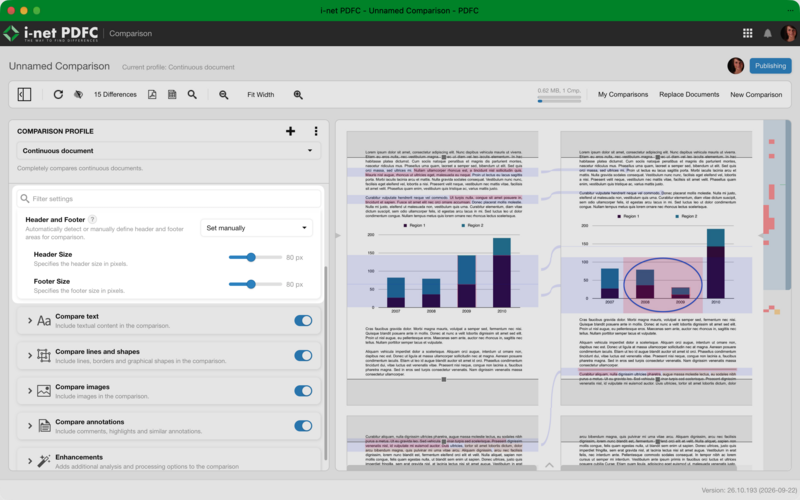Click the Compare lines and shapes icon
Screen dimensions: 800x500
(x=44, y=356)
